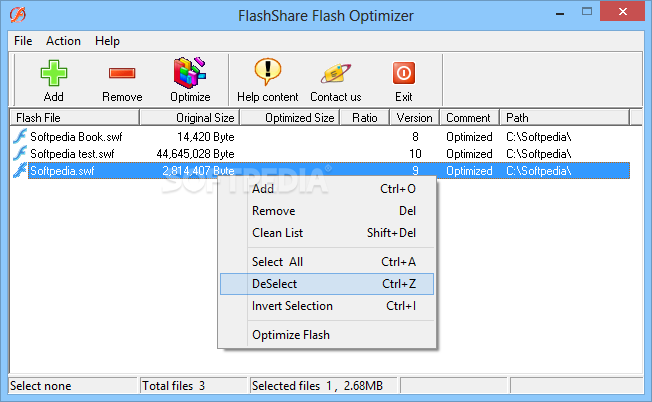Click the Optimized comment of Softpedia Book.swf

pyautogui.click(x=469, y=137)
